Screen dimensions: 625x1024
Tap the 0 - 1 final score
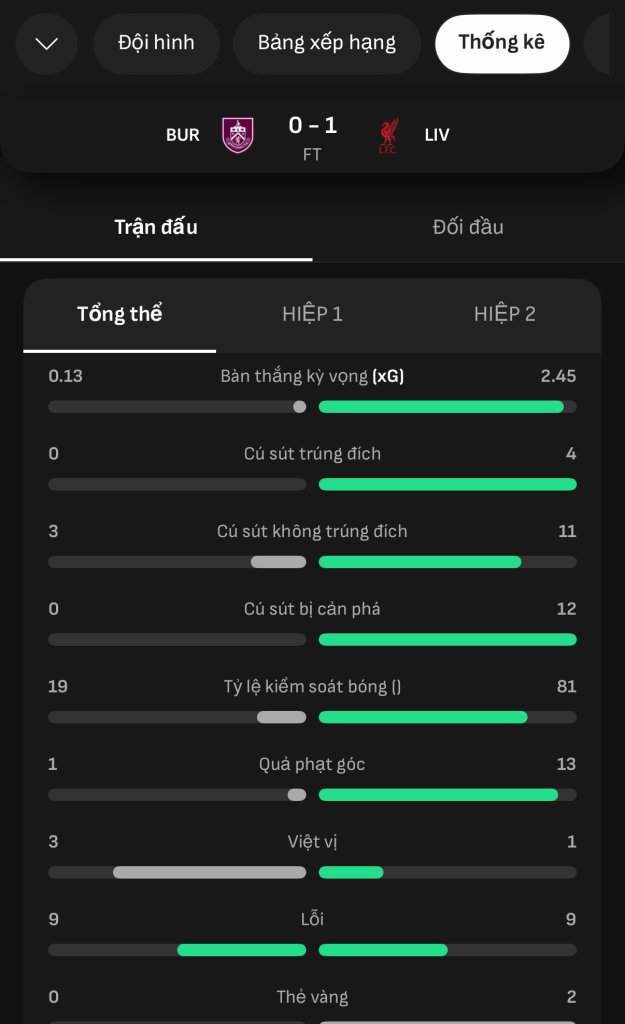312,125
